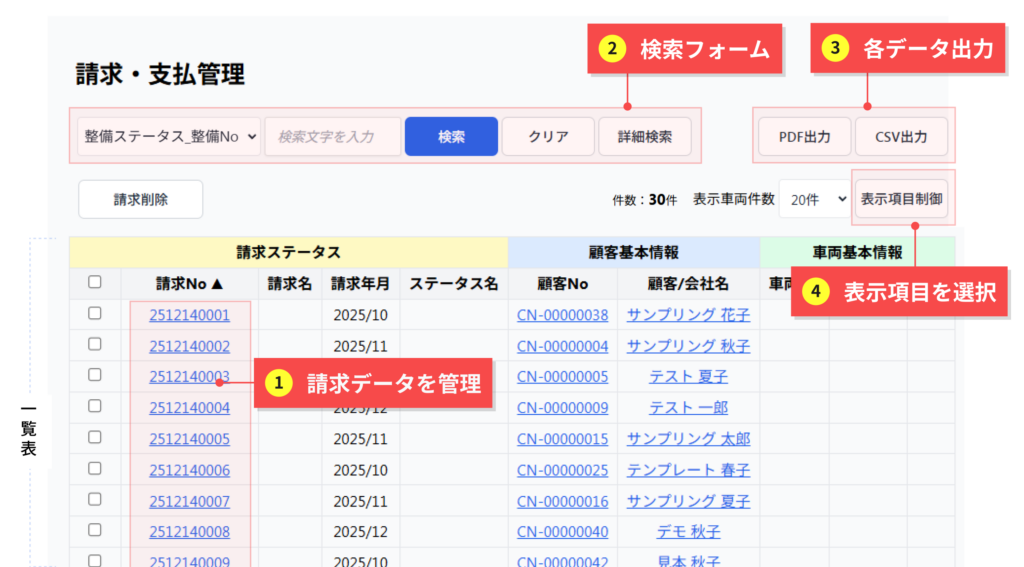
Task: Toggle the select-all checkbox in table header
Action: [x=95, y=283]
